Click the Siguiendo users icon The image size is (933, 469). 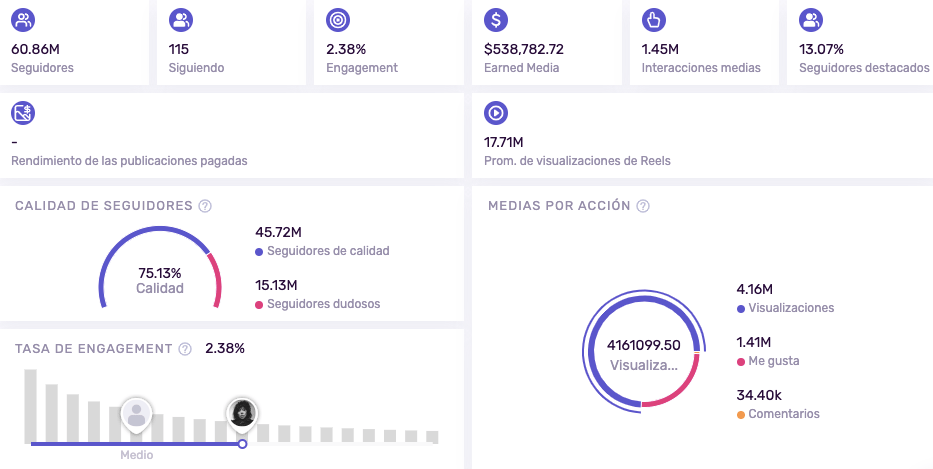pos(181,20)
